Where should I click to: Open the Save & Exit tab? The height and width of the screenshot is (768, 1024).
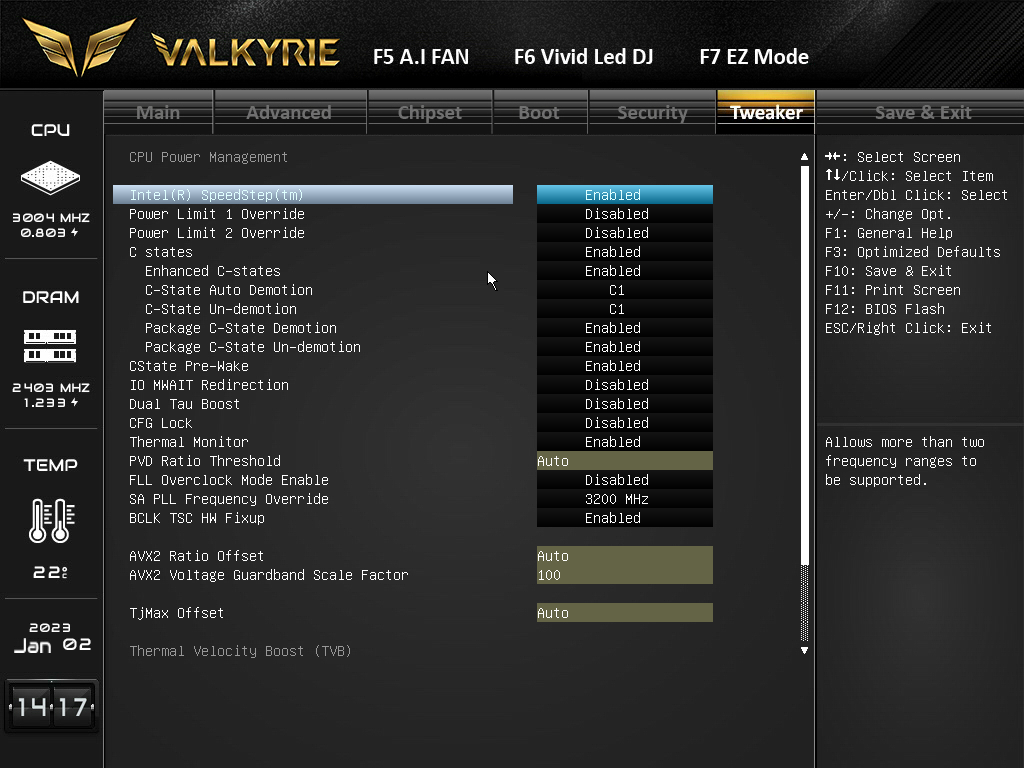click(923, 112)
